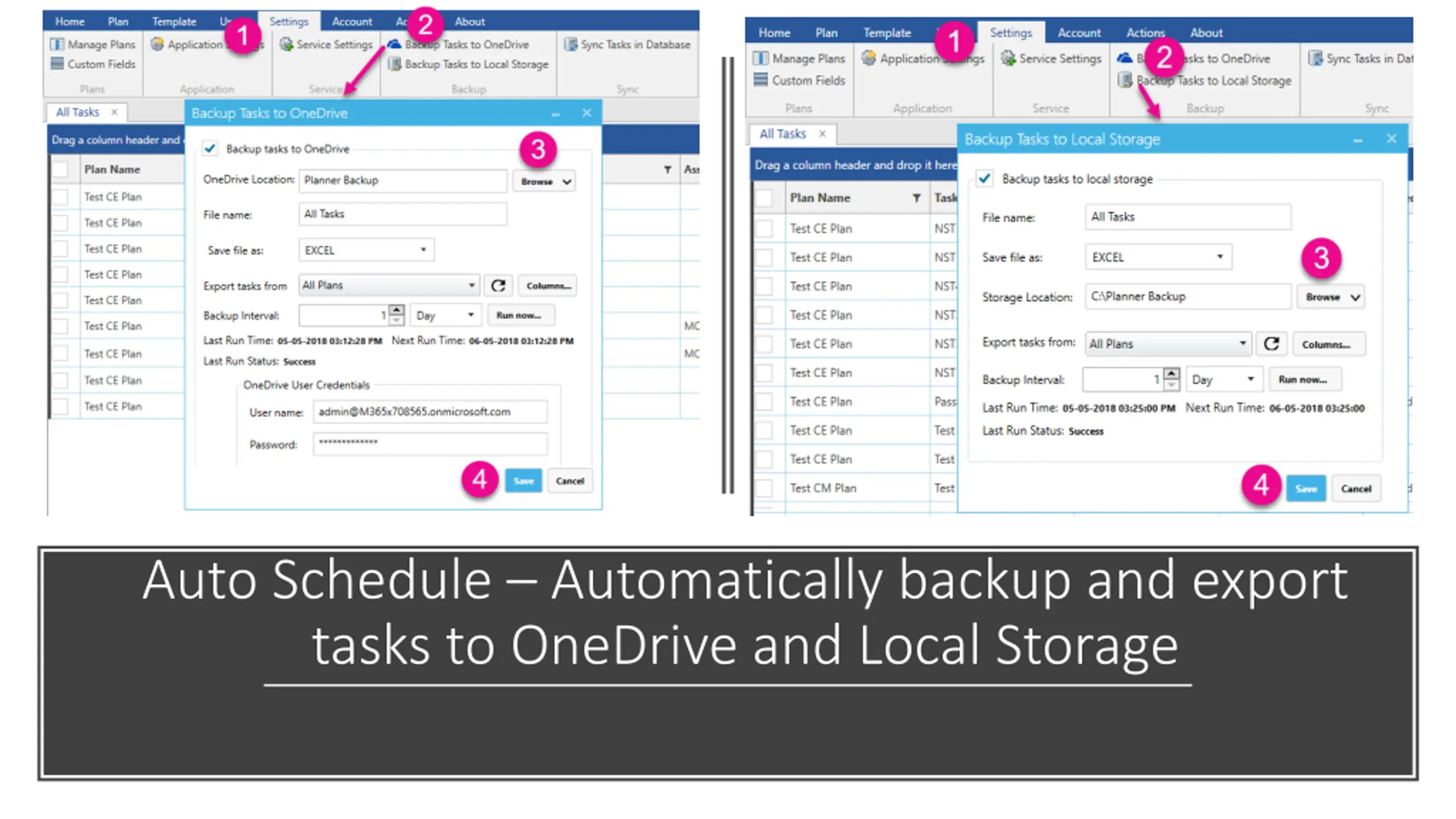
Task: Click Backup Tasks to Local Storage in left ribbon
Action: 469,64
